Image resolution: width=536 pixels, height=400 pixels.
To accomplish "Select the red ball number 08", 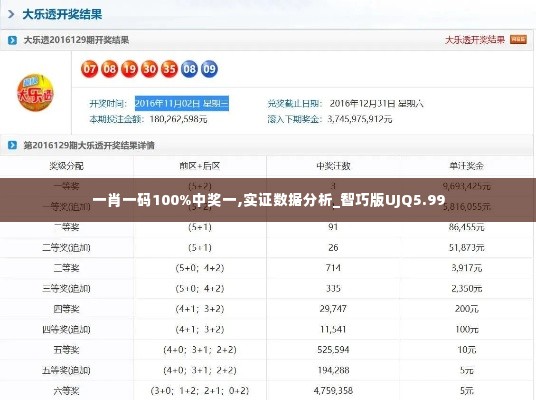I will tap(109, 69).
